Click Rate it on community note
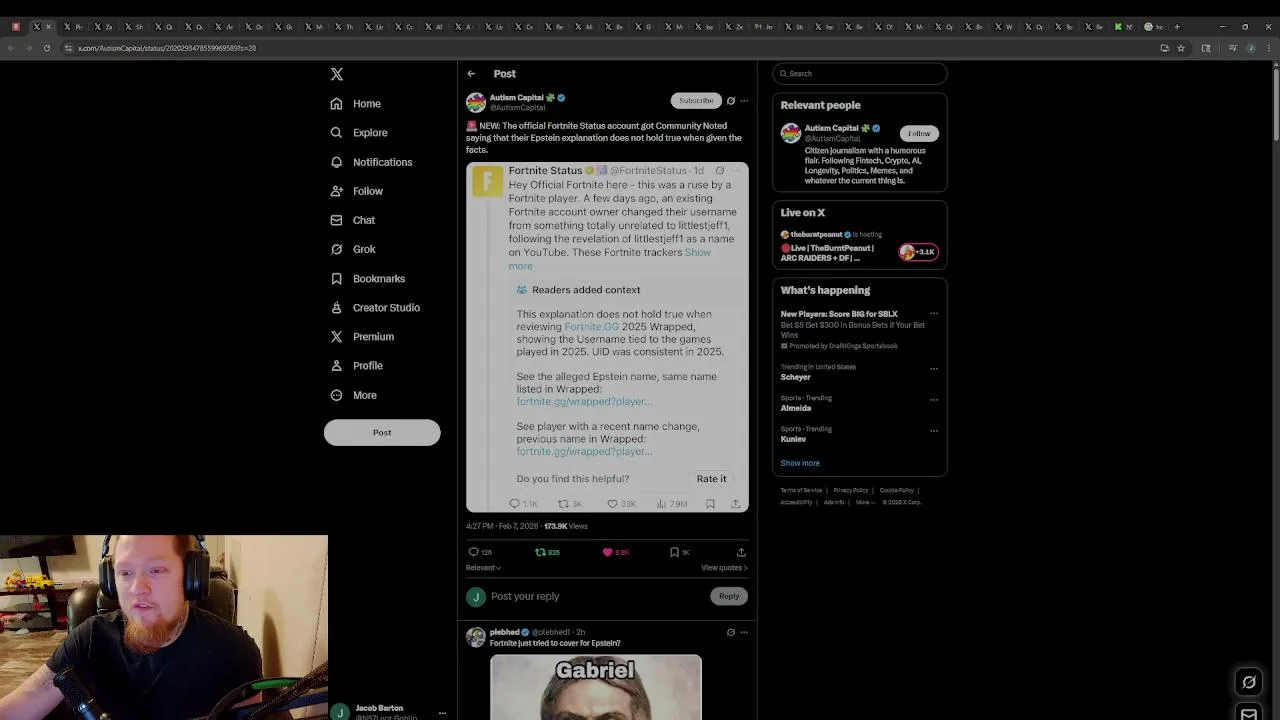This screenshot has width=1280, height=720. coord(712,479)
